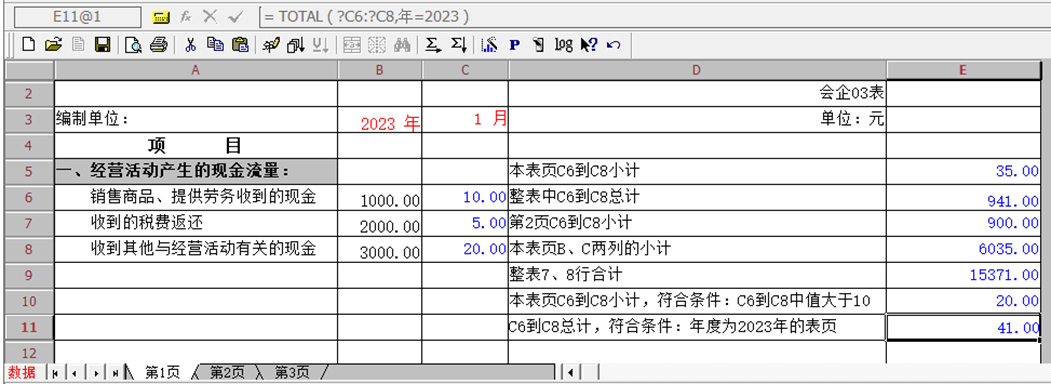The width and height of the screenshot is (1051, 384).
Task: Click the cell 整表7、8行合计
Action: pyautogui.click(x=697, y=275)
